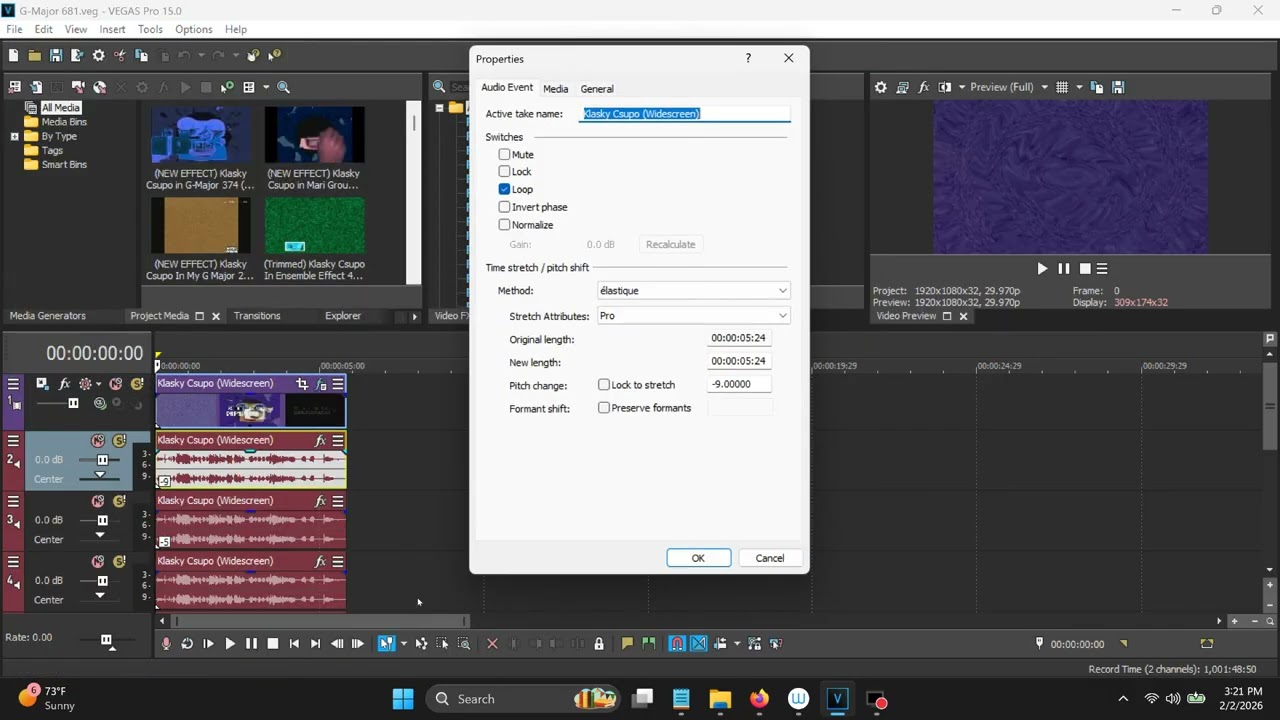The width and height of the screenshot is (1280, 720).
Task: Click the Windows Start button on taskbar
Action: [x=403, y=699]
